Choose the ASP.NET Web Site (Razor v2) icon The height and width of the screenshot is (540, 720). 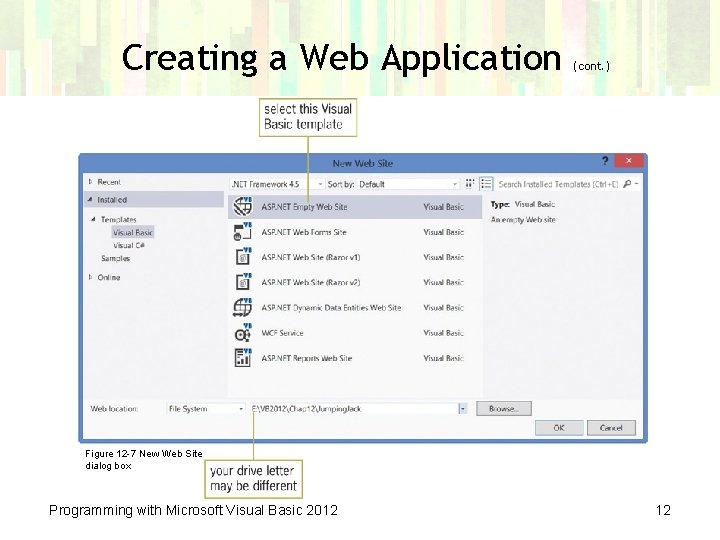(243, 281)
